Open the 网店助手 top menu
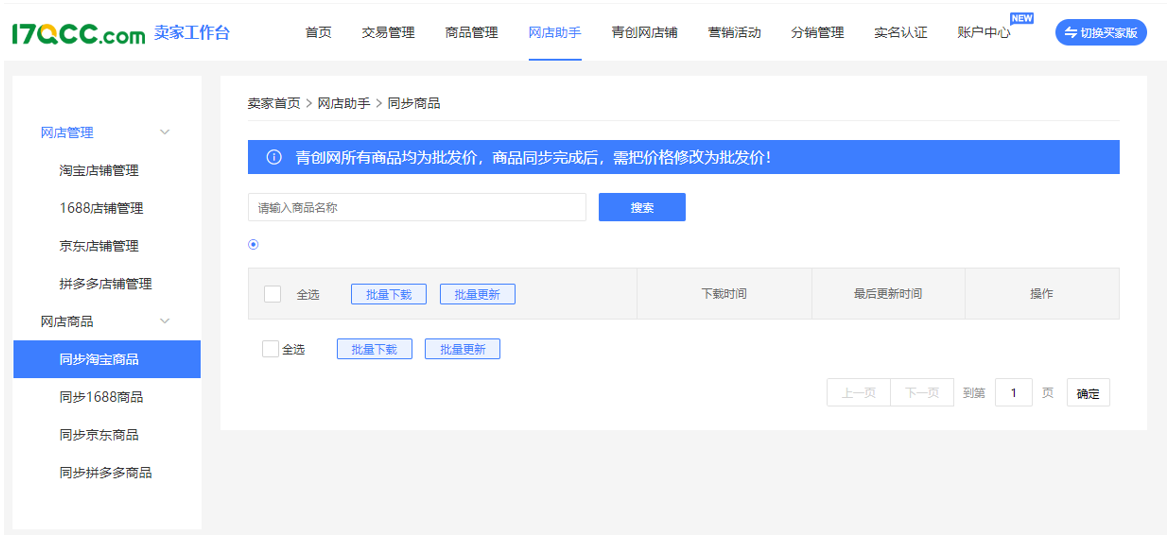Screen dimensions: 1171x536 (554, 33)
